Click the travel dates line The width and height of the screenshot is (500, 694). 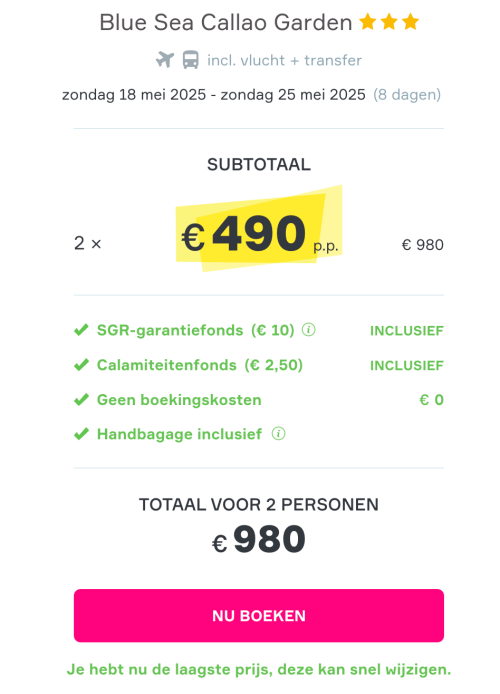(251, 95)
